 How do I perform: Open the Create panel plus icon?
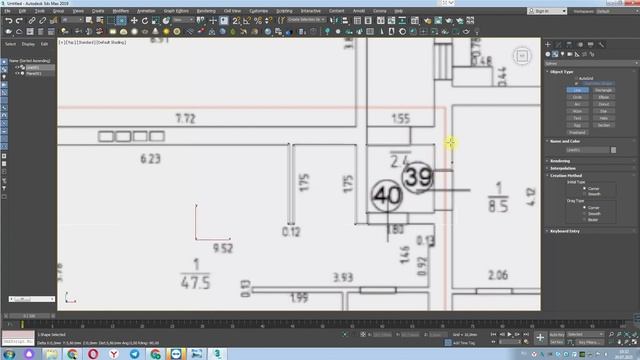coord(548,44)
